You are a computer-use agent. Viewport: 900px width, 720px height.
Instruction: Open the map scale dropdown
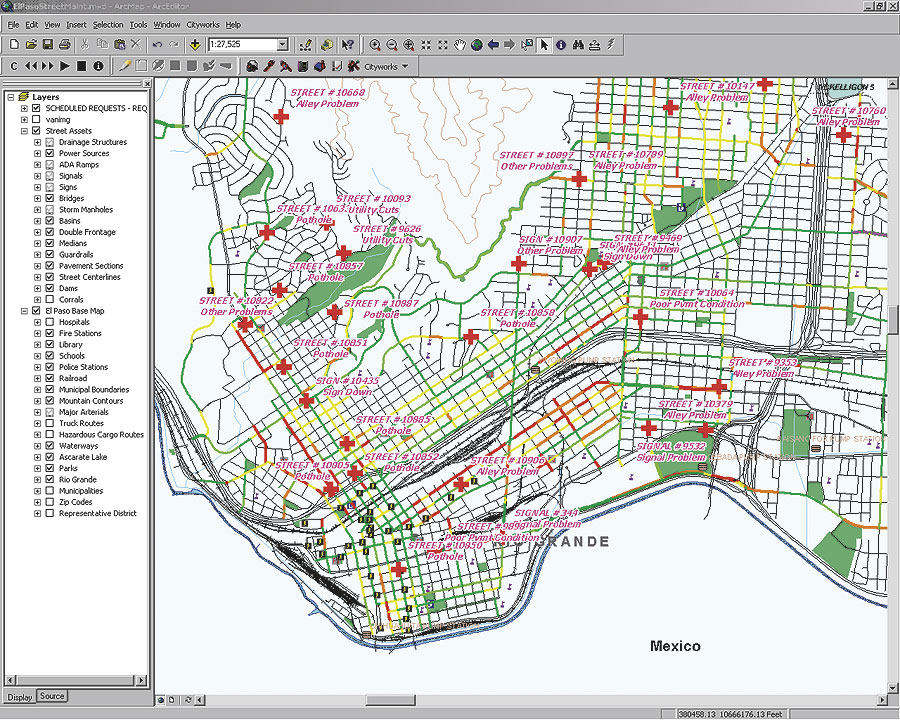coord(283,45)
